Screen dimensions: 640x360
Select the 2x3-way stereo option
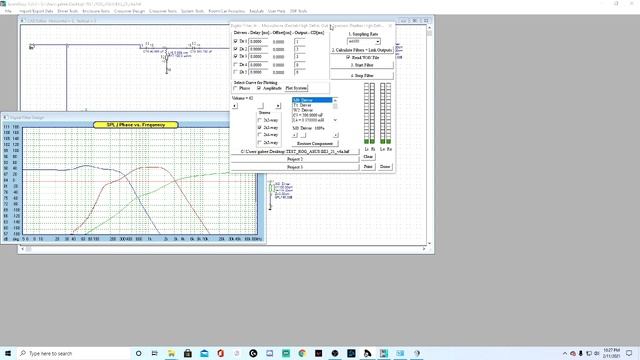260,127
